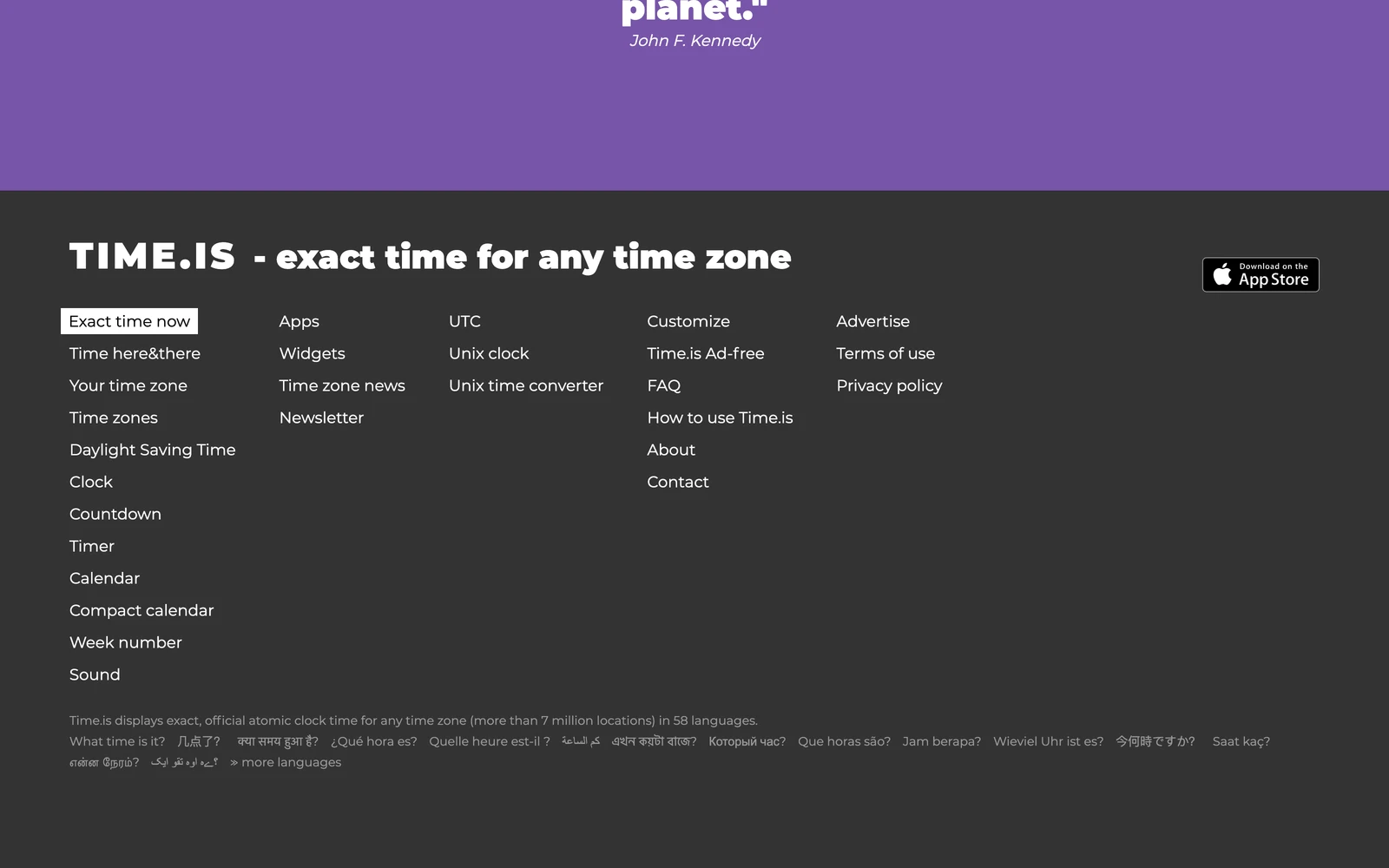This screenshot has height=868, width=1389.
Task: Click the Download on the App Store badge
Action: click(x=1261, y=274)
